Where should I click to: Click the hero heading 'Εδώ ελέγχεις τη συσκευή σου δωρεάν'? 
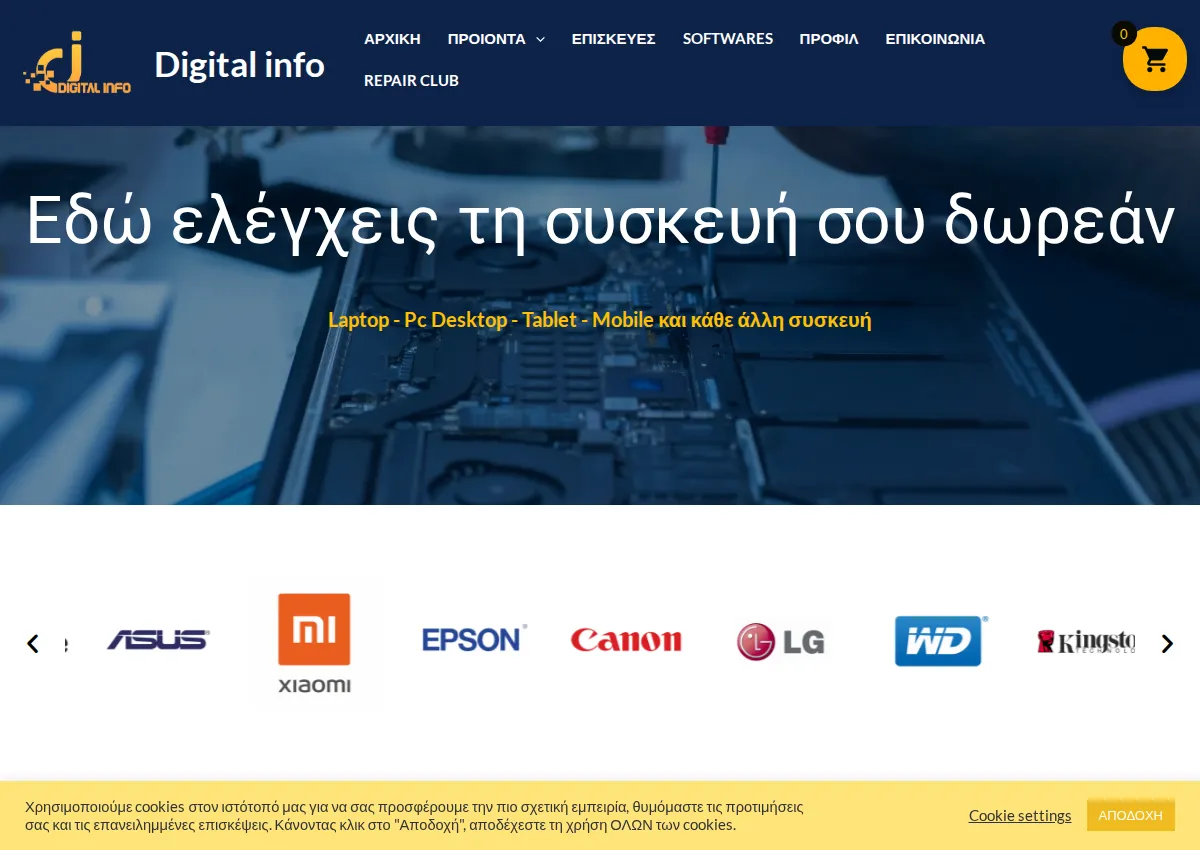tap(600, 220)
